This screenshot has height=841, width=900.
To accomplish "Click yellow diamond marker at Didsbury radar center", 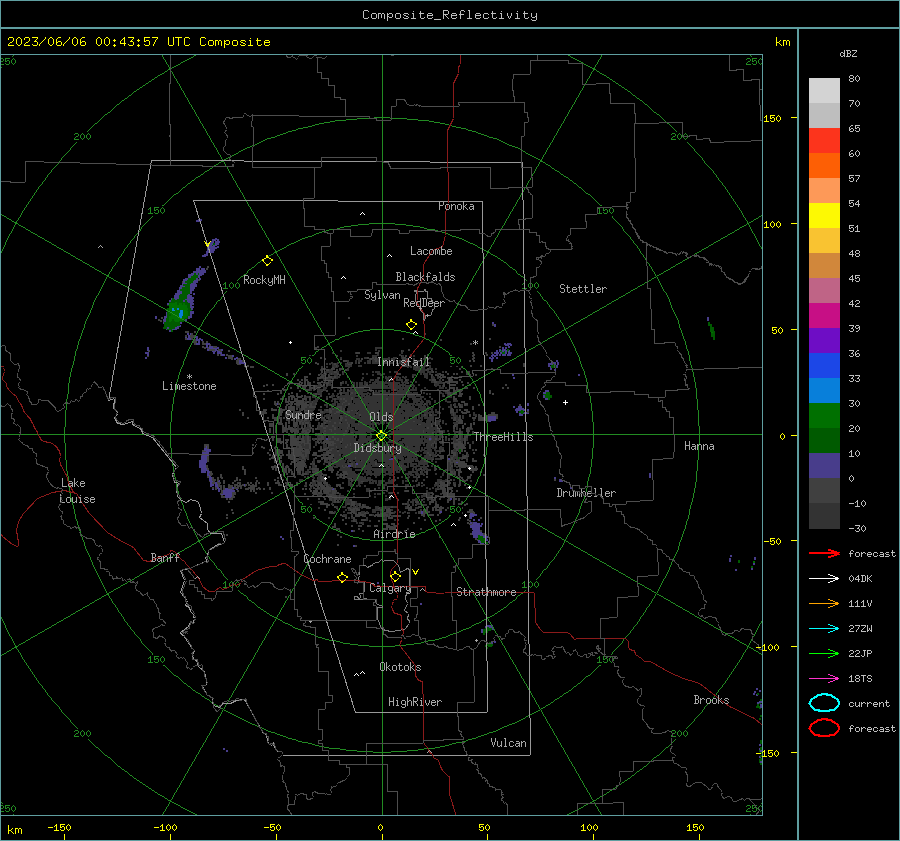I will pyautogui.click(x=381, y=436).
